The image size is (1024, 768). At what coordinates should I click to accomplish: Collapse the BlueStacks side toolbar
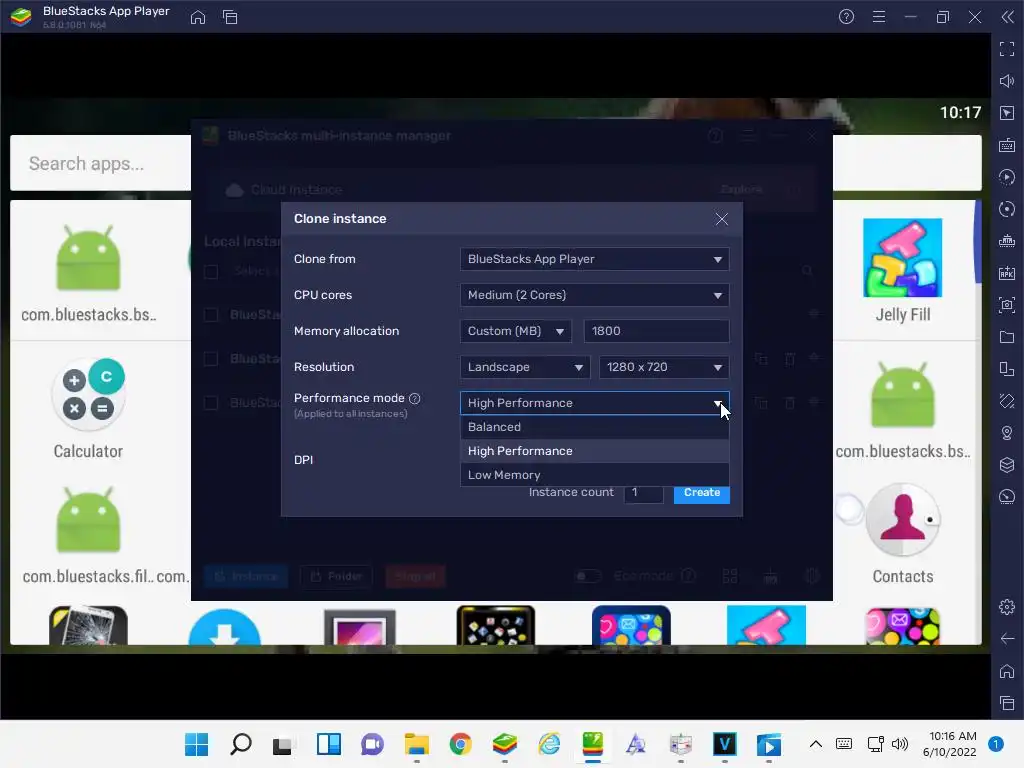(x=1008, y=17)
